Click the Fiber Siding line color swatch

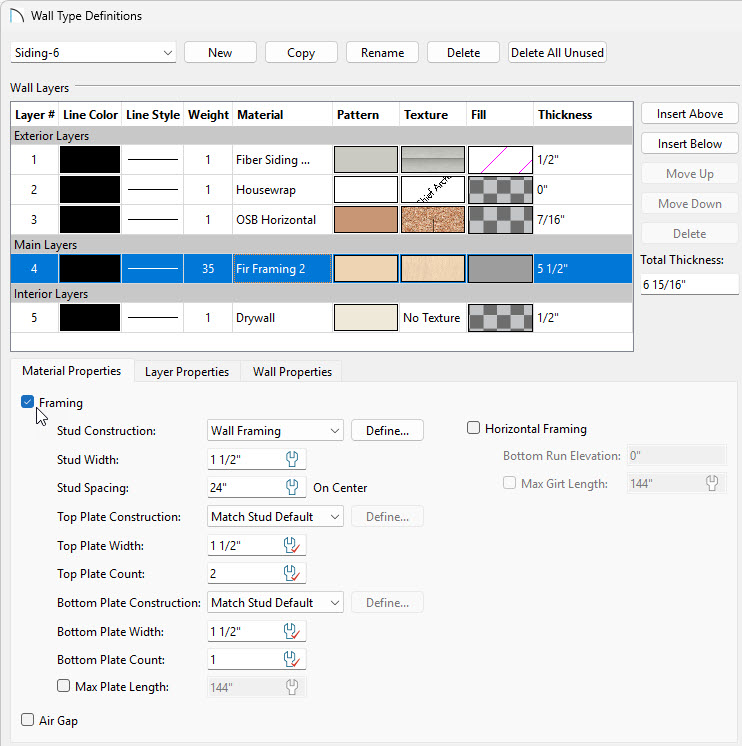[x=90, y=159]
